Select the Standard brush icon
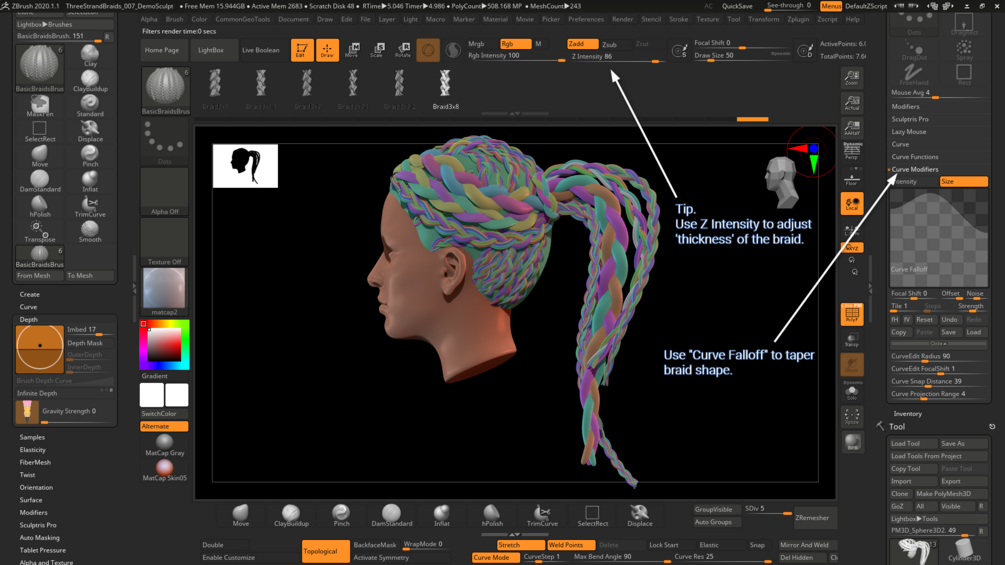The width and height of the screenshot is (1005, 565). pos(90,105)
